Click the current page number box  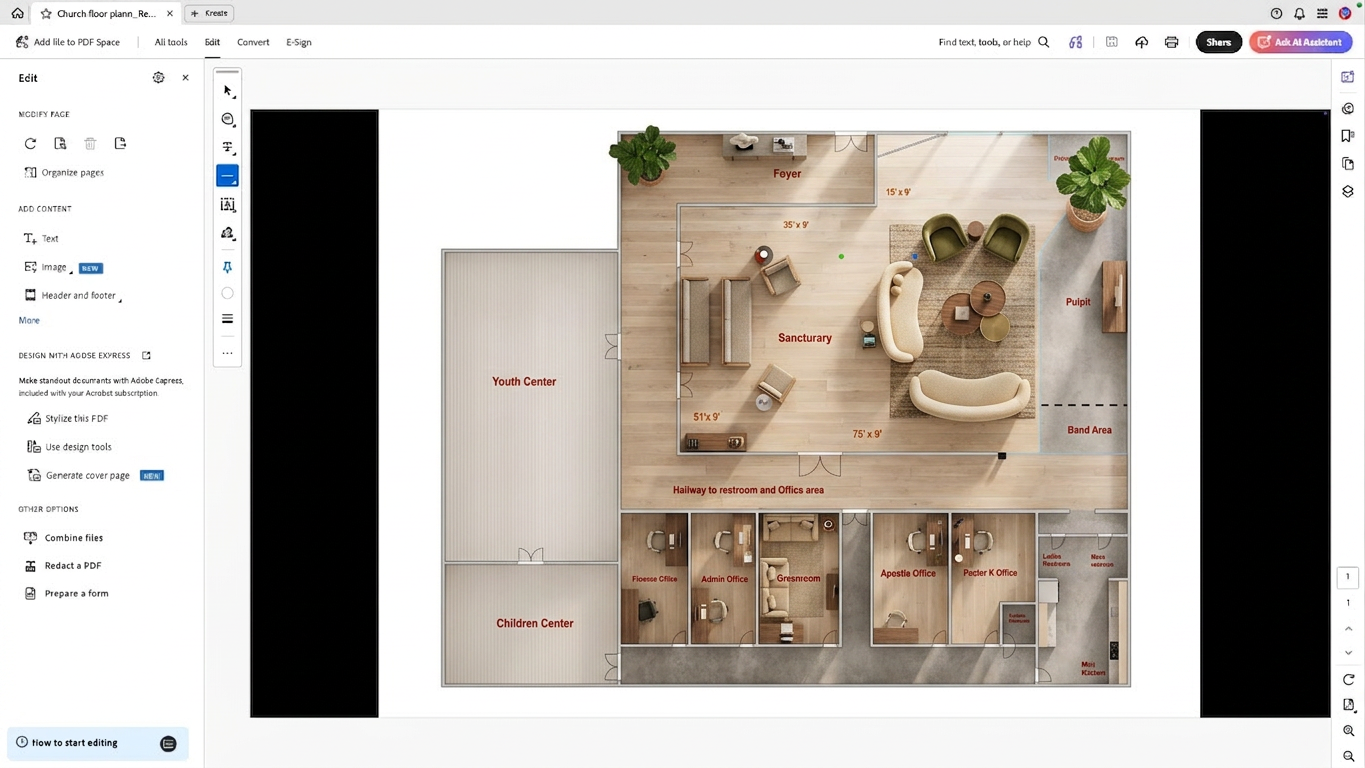(x=1348, y=576)
